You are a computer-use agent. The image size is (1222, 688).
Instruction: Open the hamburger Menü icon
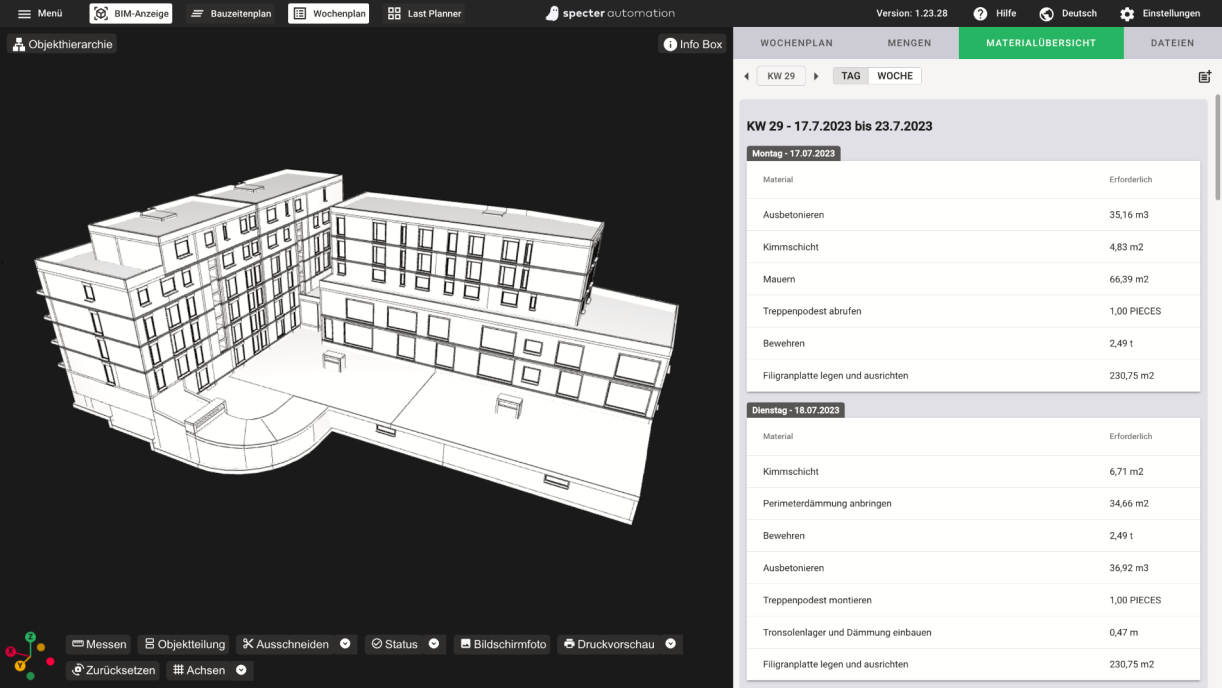coord(24,14)
